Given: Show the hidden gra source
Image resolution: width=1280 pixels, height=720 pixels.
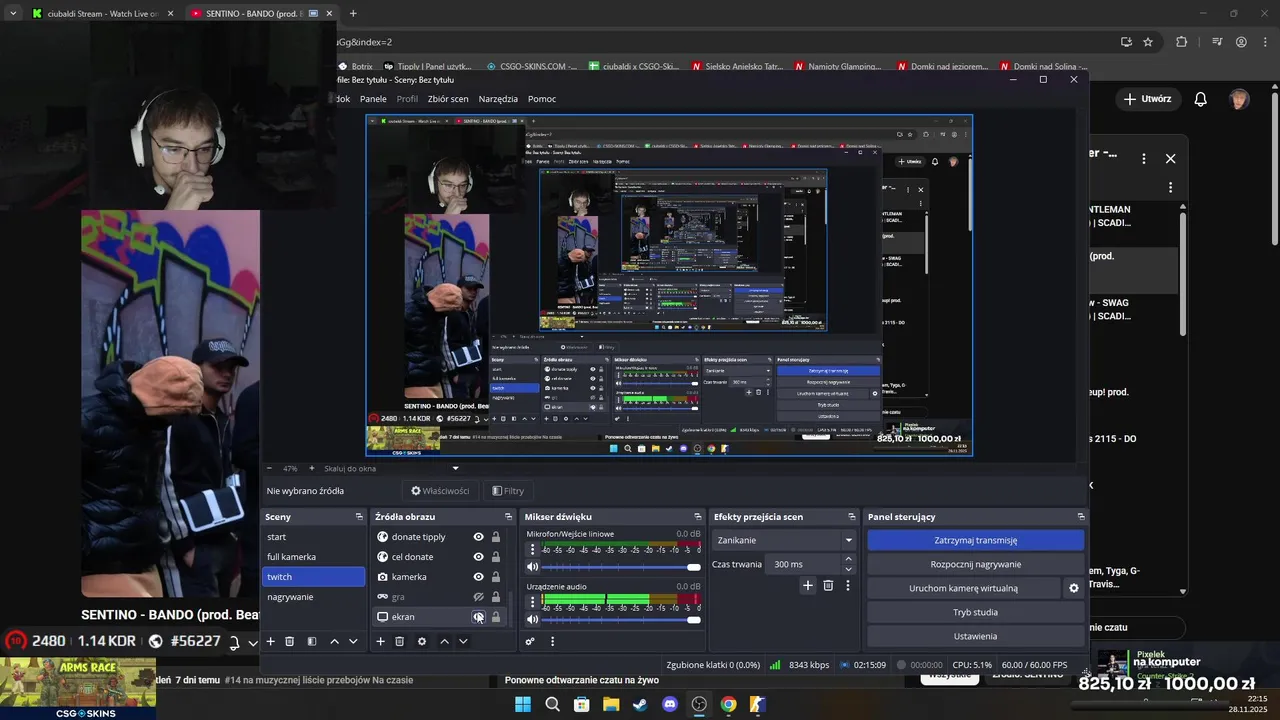Looking at the screenshot, I should (478, 597).
